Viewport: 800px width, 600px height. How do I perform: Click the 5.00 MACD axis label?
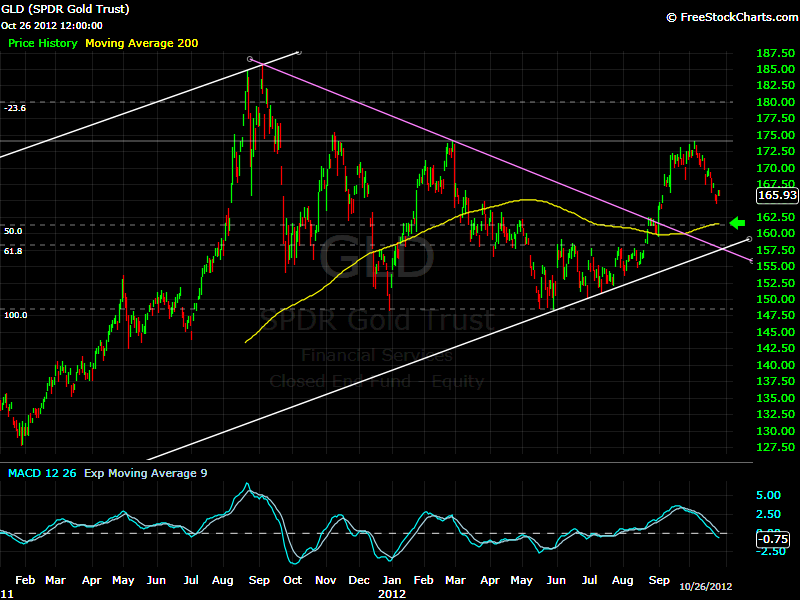768,495
